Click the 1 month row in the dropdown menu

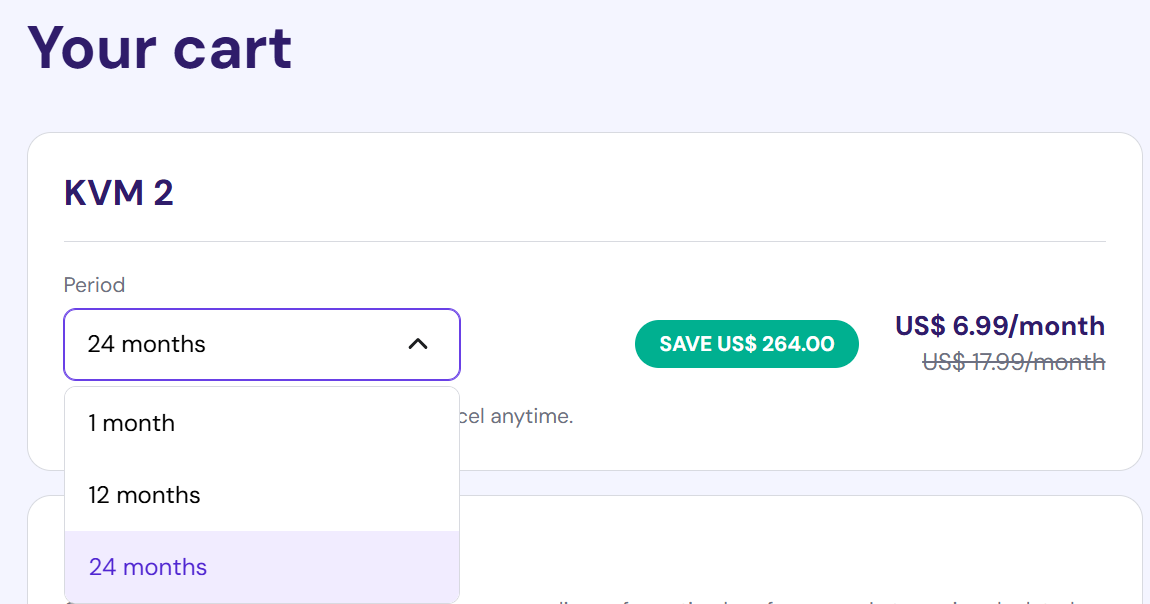point(131,423)
